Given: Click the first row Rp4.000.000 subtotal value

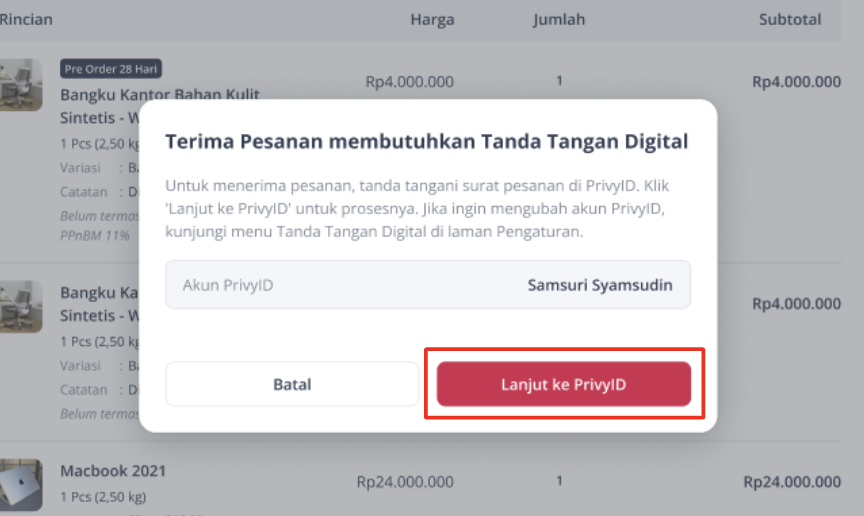Looking at the screenshot, I should click(x=797, y=82).
